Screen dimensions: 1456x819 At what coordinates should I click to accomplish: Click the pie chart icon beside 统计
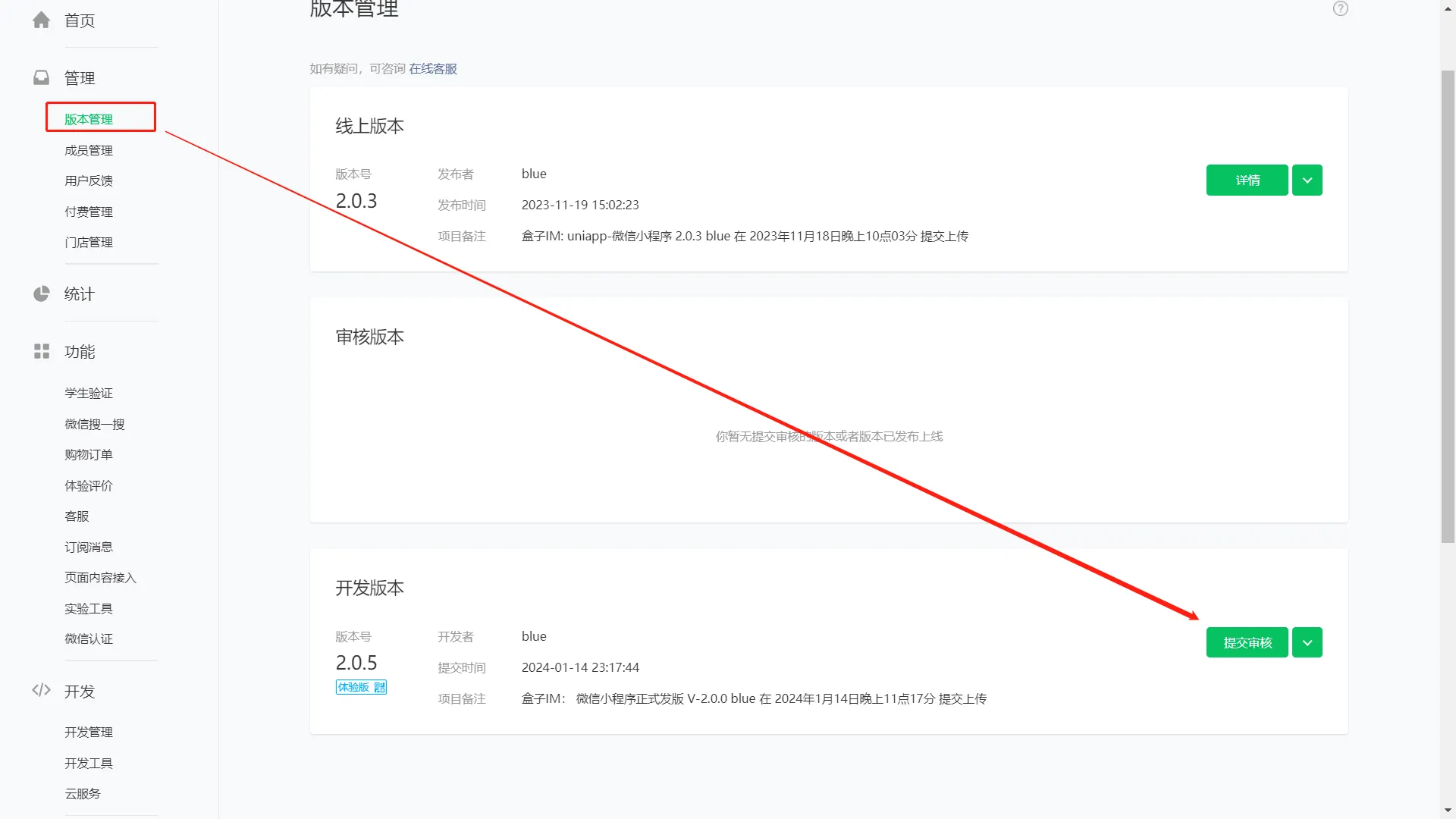click(42, 294)
